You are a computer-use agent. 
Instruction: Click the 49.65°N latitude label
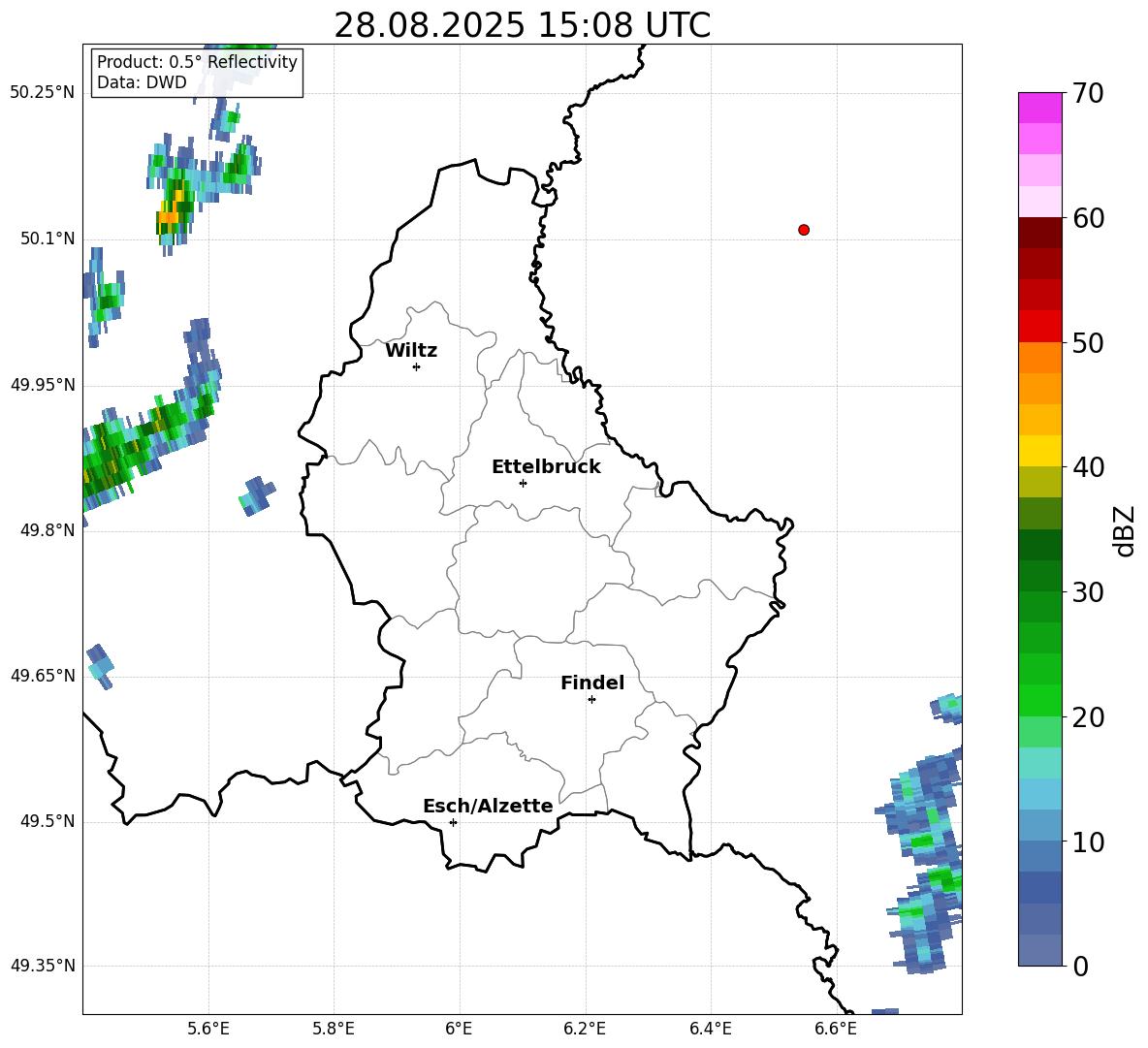tap(43, 676)
